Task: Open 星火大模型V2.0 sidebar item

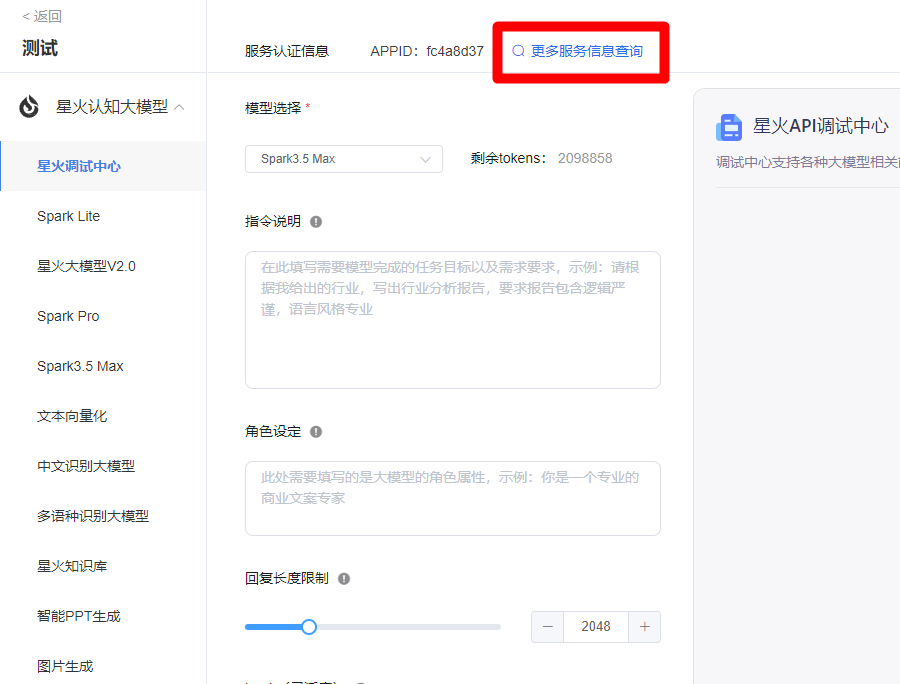Action: [86, 266]
